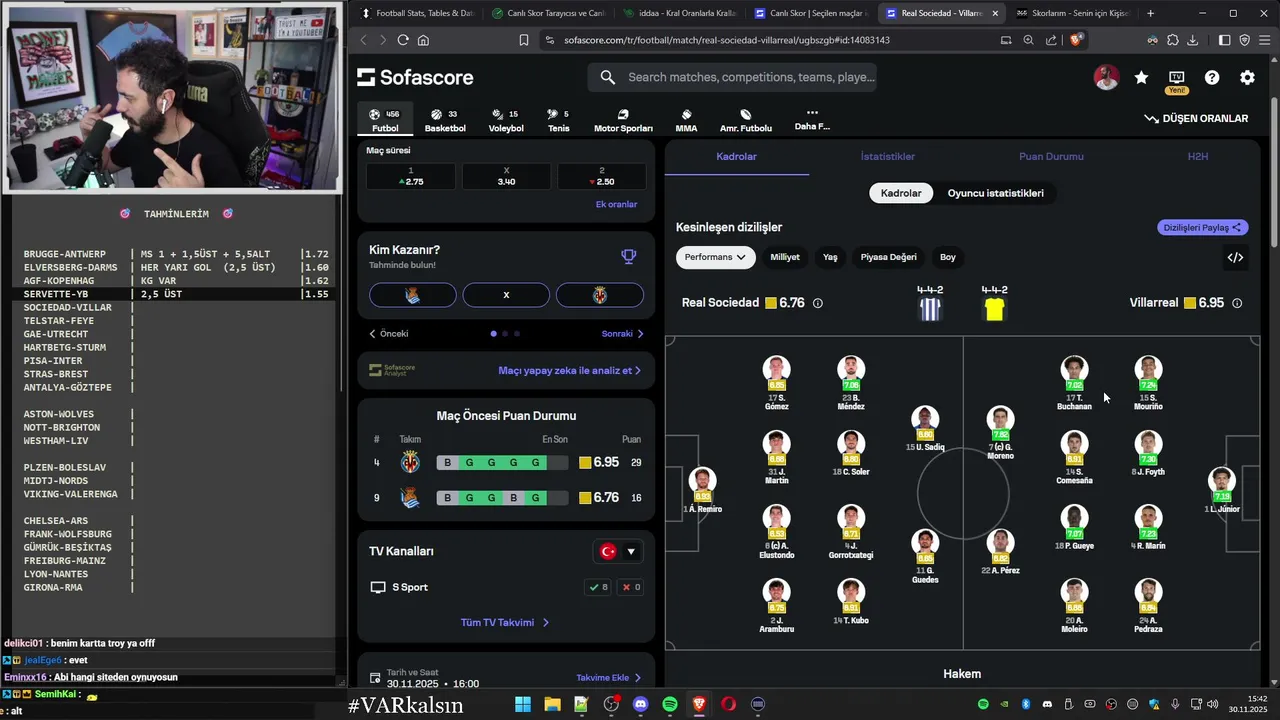
Task: Open L. Júnior goalkeeper player marker
Action: coord(1222,489)
